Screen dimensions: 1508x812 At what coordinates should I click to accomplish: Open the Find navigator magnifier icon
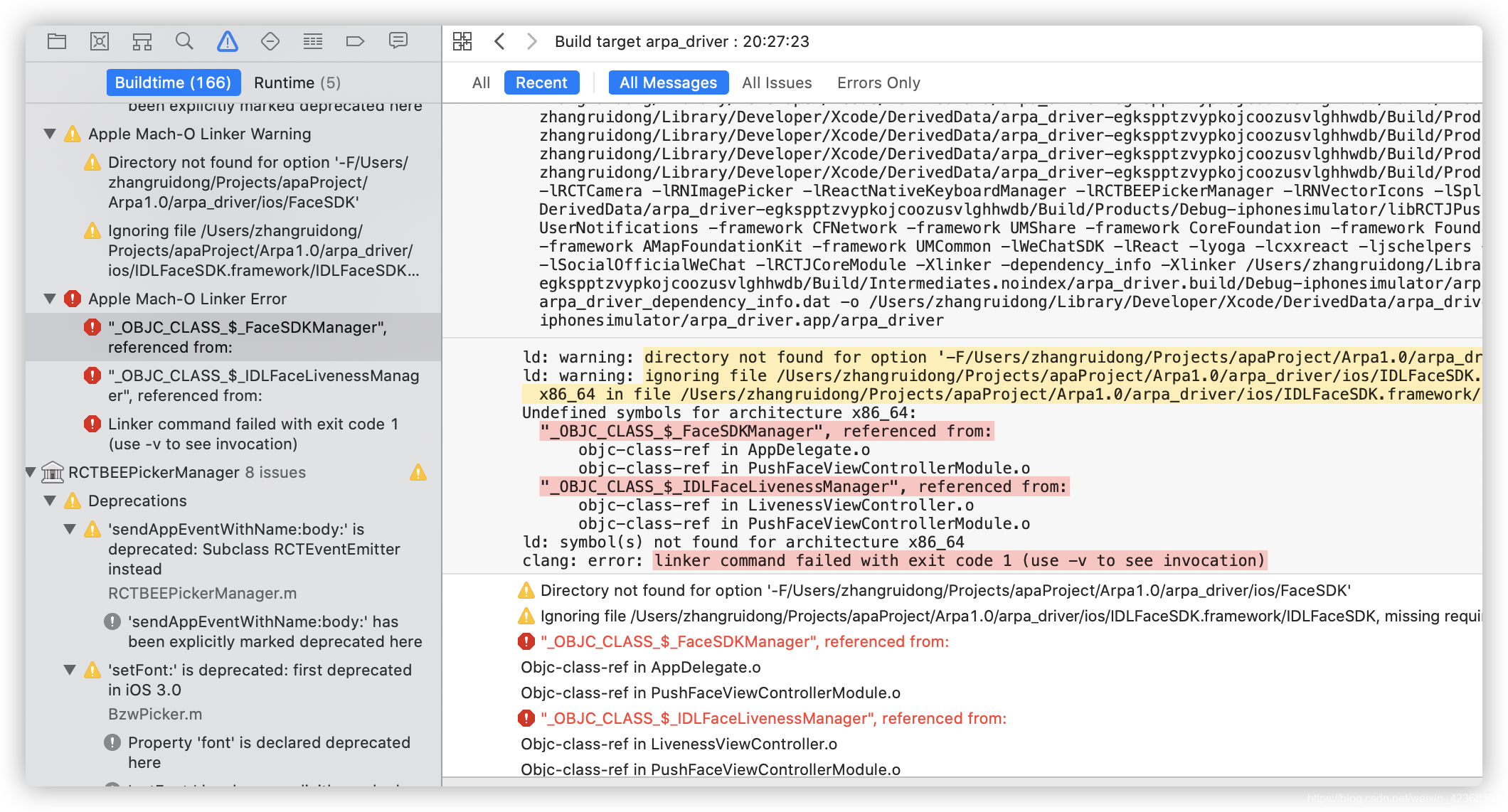coord(184,42)
